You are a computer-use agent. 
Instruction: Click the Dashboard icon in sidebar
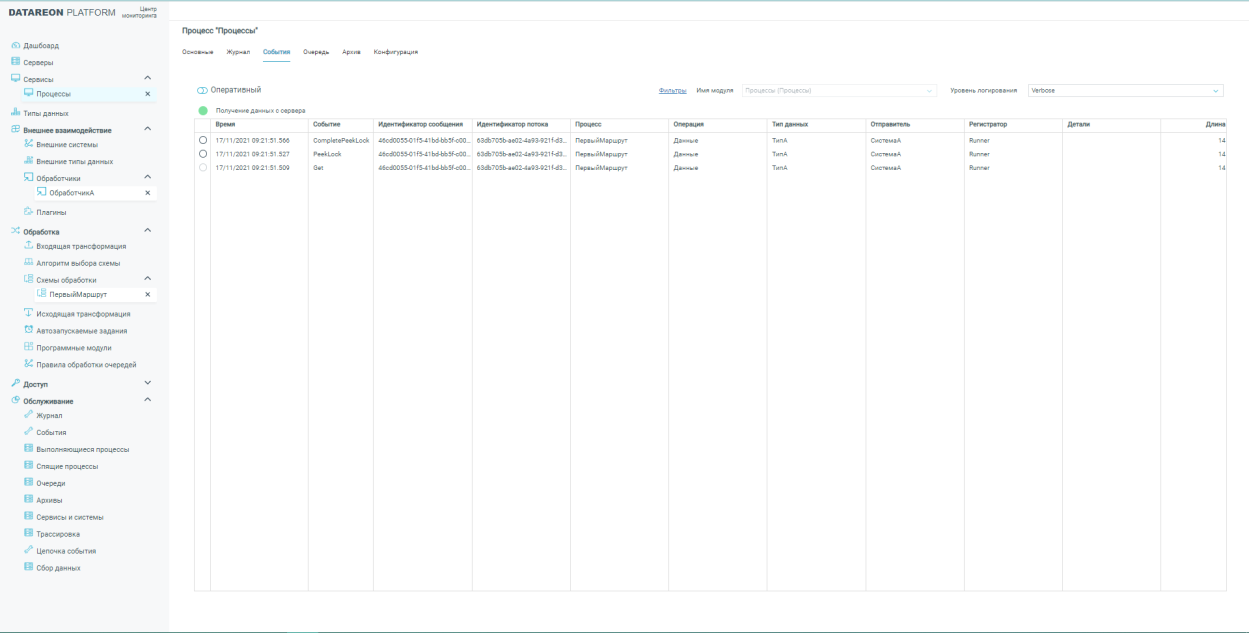pyautogui.click(x=15, y=47)
